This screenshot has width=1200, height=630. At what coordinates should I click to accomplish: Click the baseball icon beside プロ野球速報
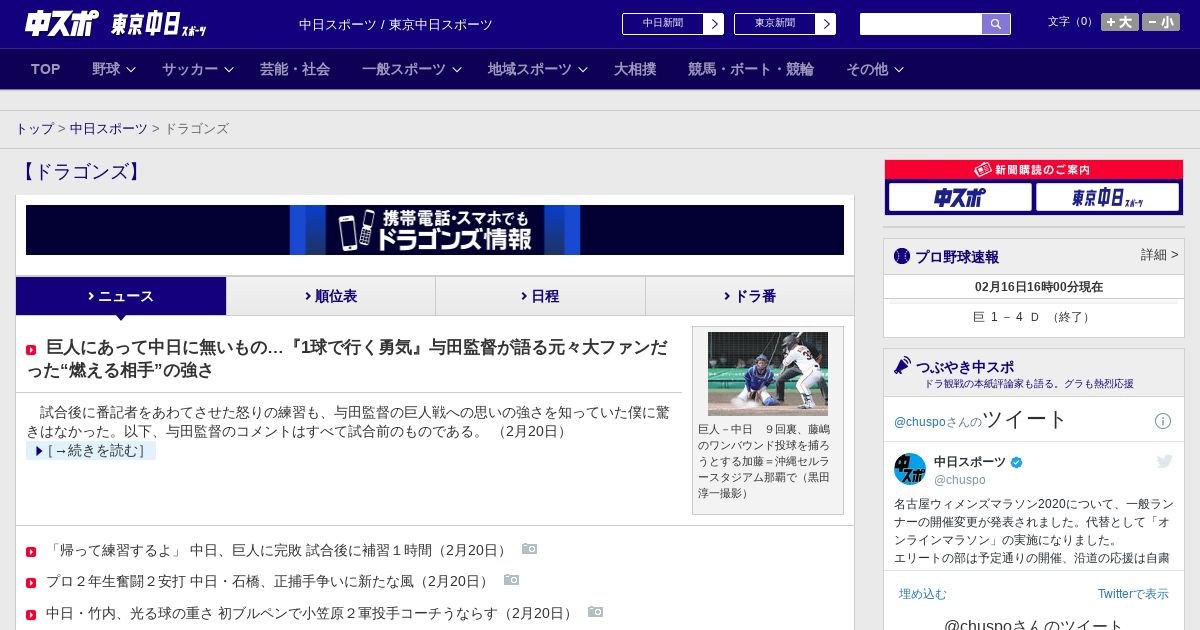[x=902, y=257]
